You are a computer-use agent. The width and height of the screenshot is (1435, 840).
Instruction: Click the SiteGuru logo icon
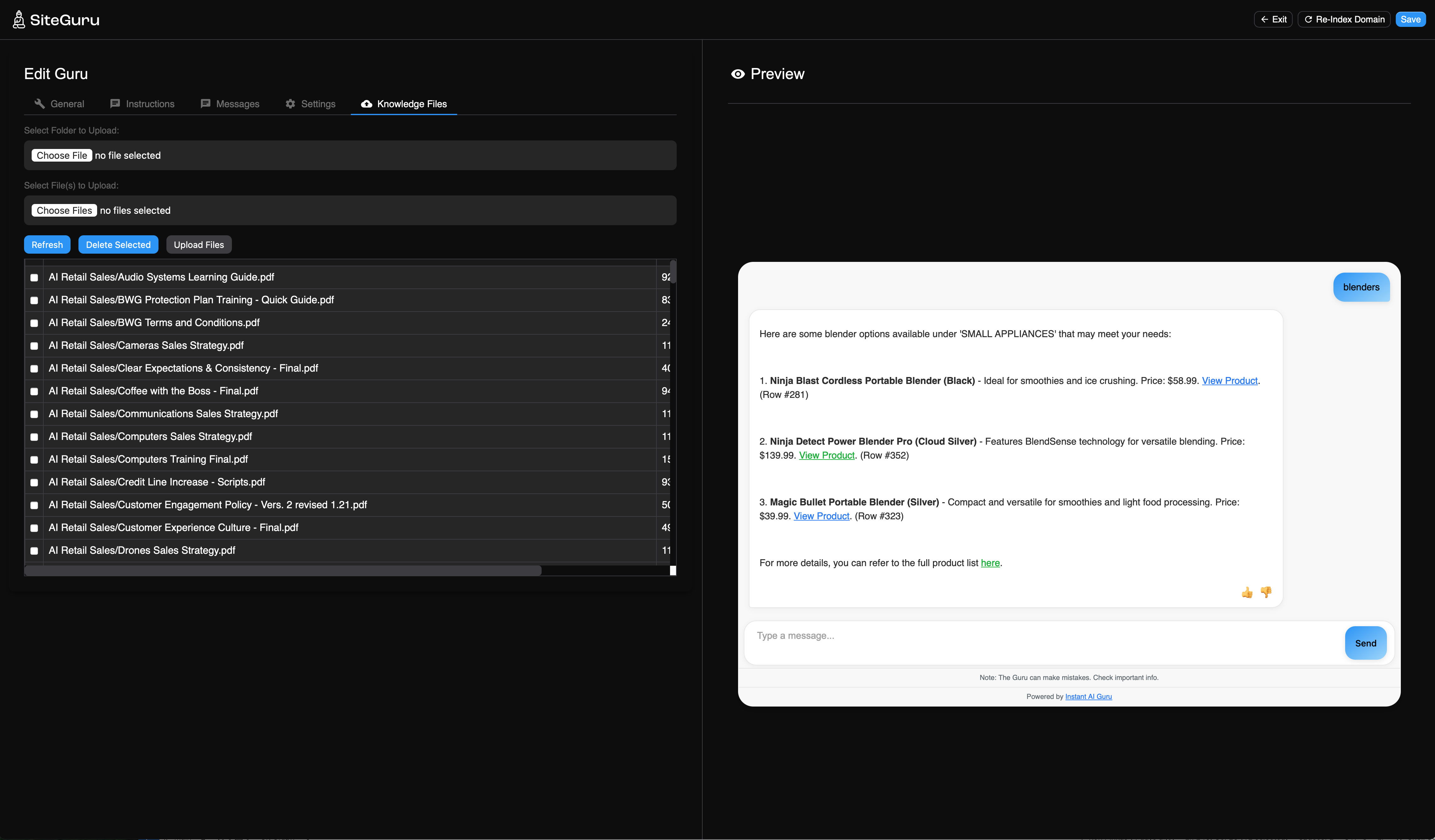(19, 19)
